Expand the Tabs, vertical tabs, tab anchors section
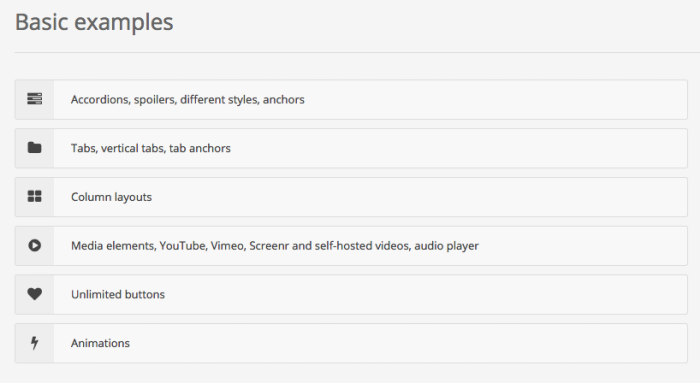Viewport: 700px width, 383px height. (x=351, y=148)
